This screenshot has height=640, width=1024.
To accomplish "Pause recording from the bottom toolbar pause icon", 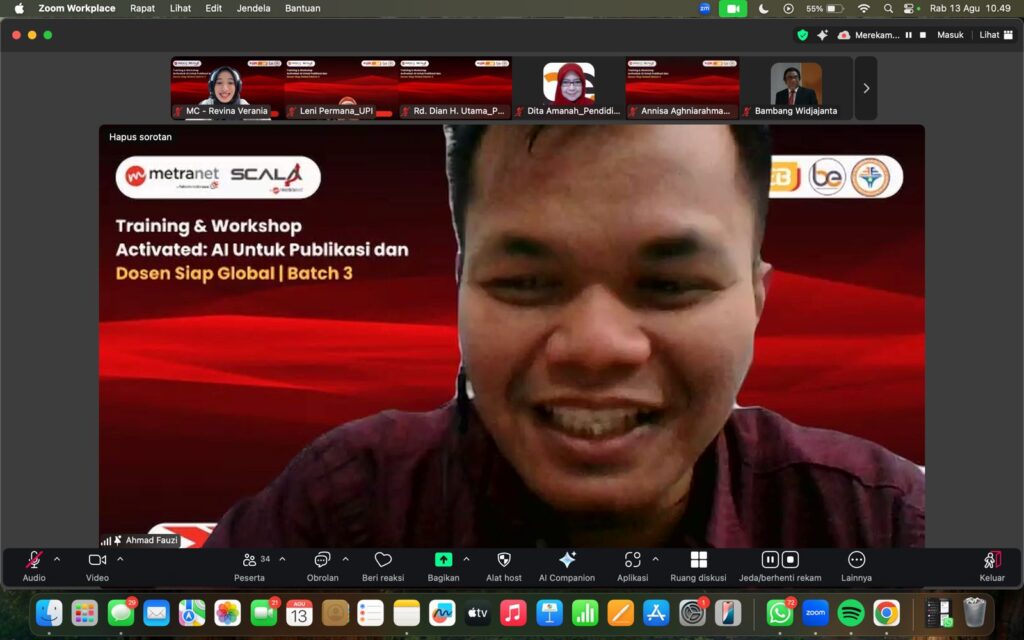I will click(770, 560).
